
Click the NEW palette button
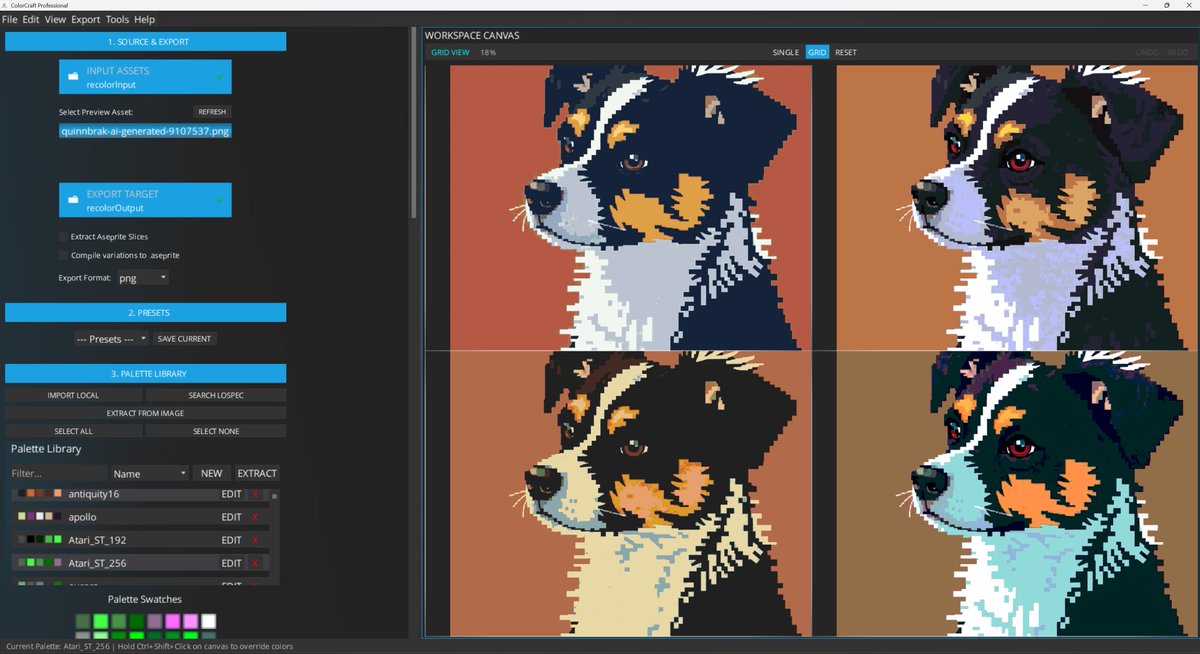211,473
